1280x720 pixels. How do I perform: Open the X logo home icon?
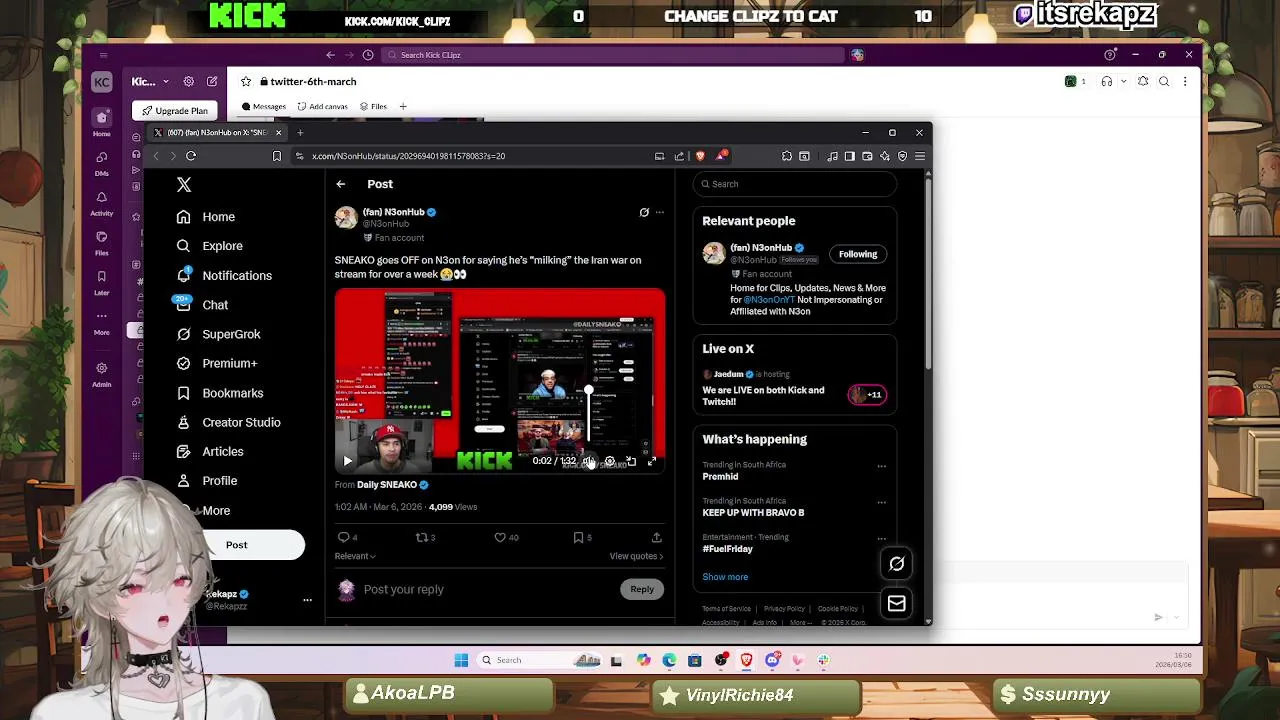184,185
